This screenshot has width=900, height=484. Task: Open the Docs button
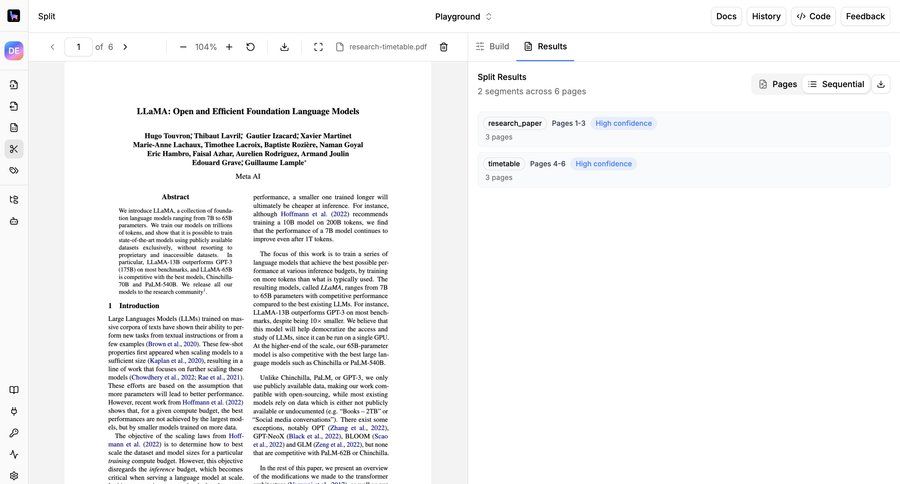click(726, 16)
